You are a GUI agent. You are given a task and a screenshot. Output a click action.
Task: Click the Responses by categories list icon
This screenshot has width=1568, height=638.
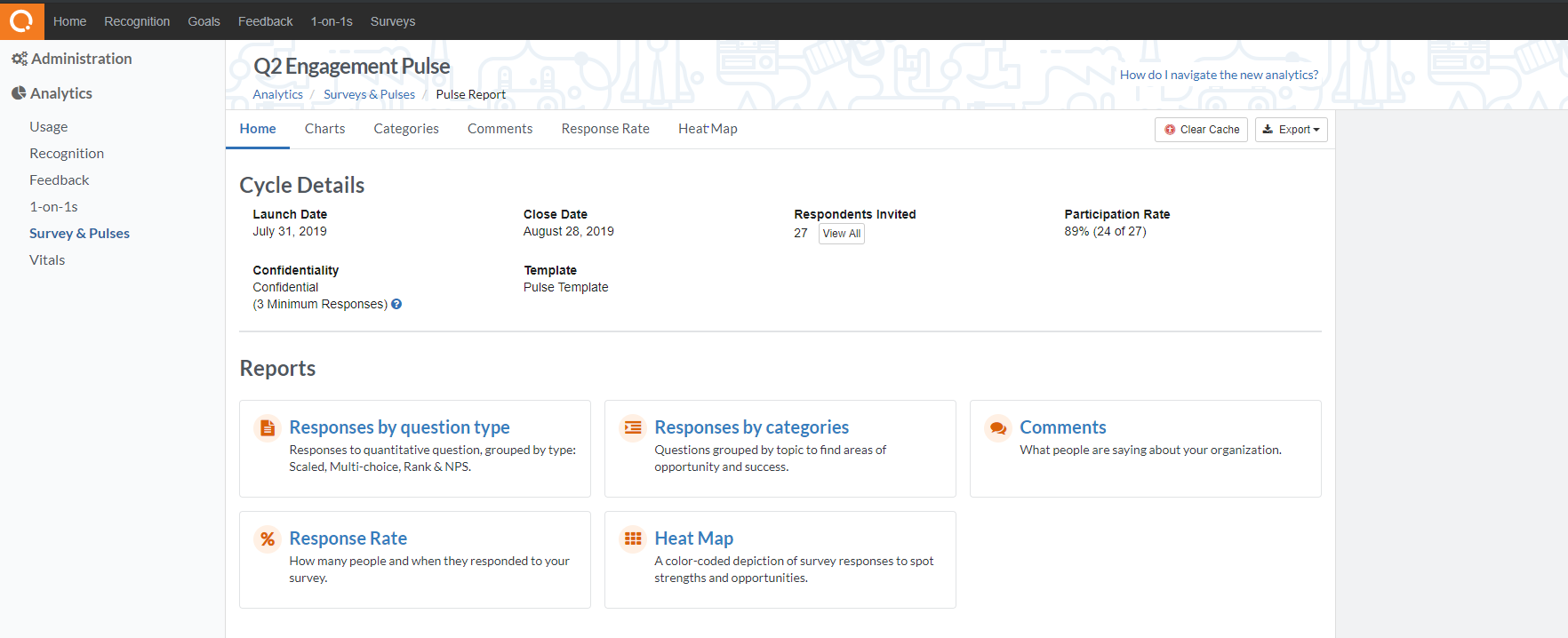633,427
